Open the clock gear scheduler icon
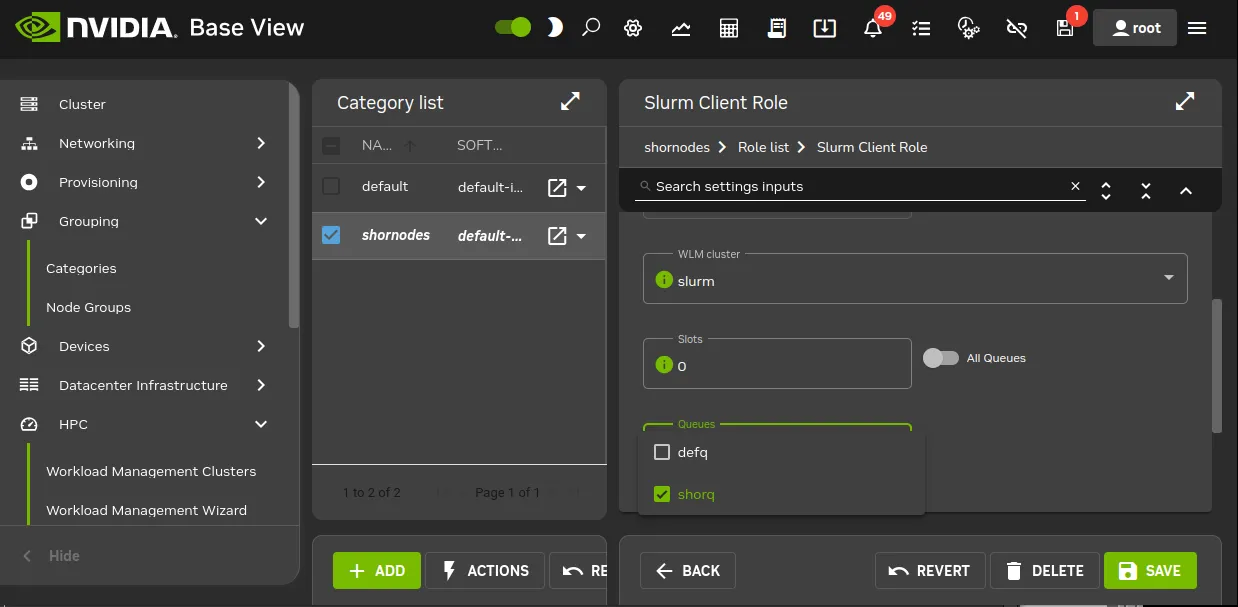 [x=968, y=28]
